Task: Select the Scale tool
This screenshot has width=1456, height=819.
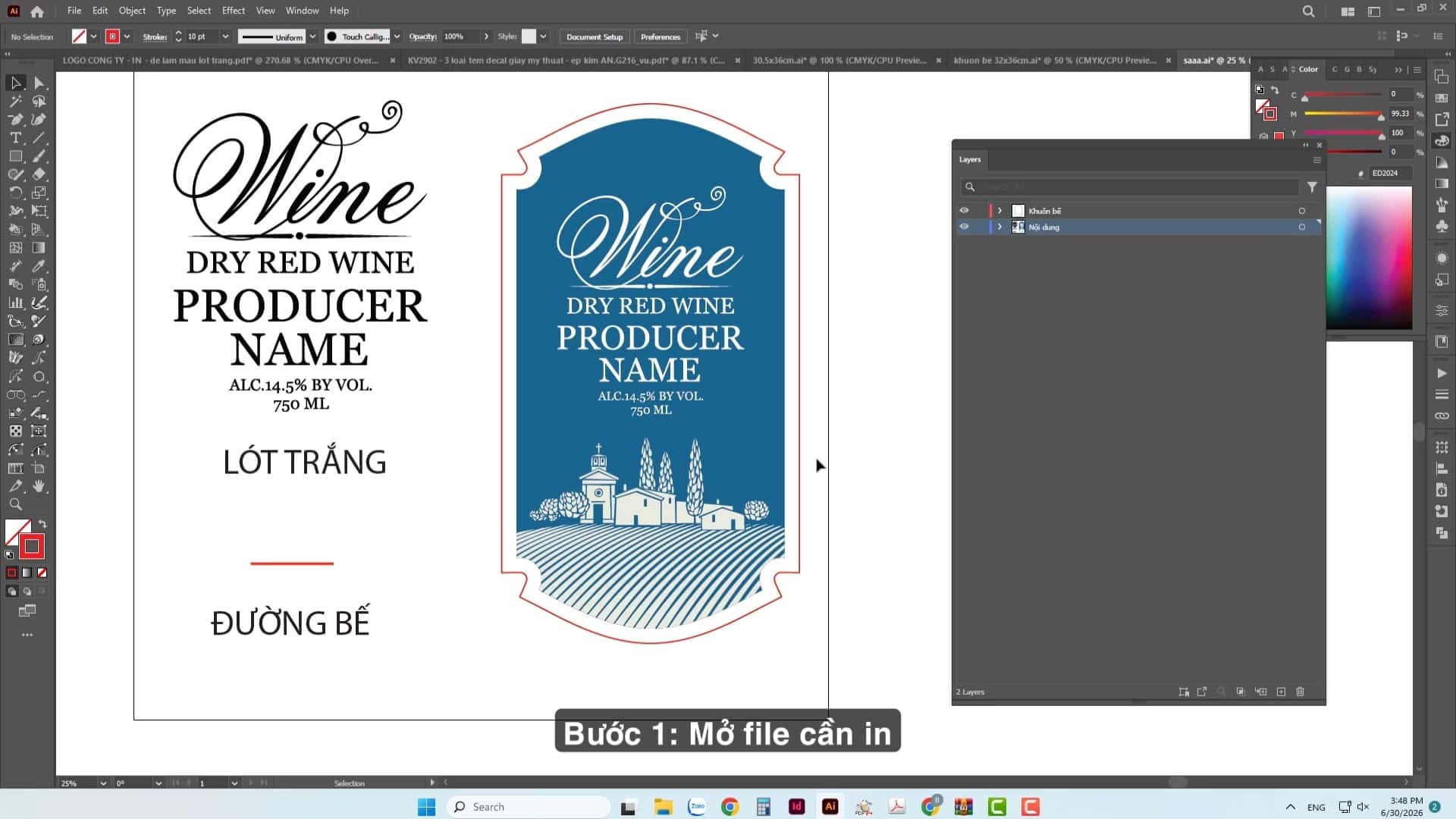Action: (x=39, y=193)
